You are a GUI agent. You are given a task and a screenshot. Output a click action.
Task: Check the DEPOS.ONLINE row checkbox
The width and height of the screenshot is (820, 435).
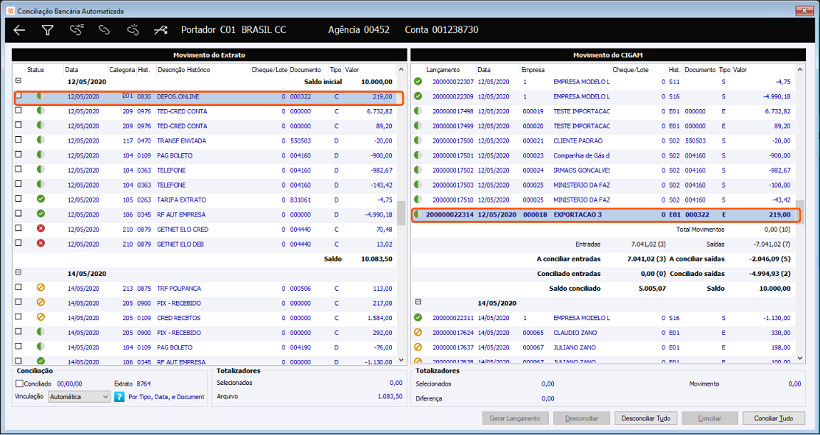pyautogui.click(x=19, y=97)
